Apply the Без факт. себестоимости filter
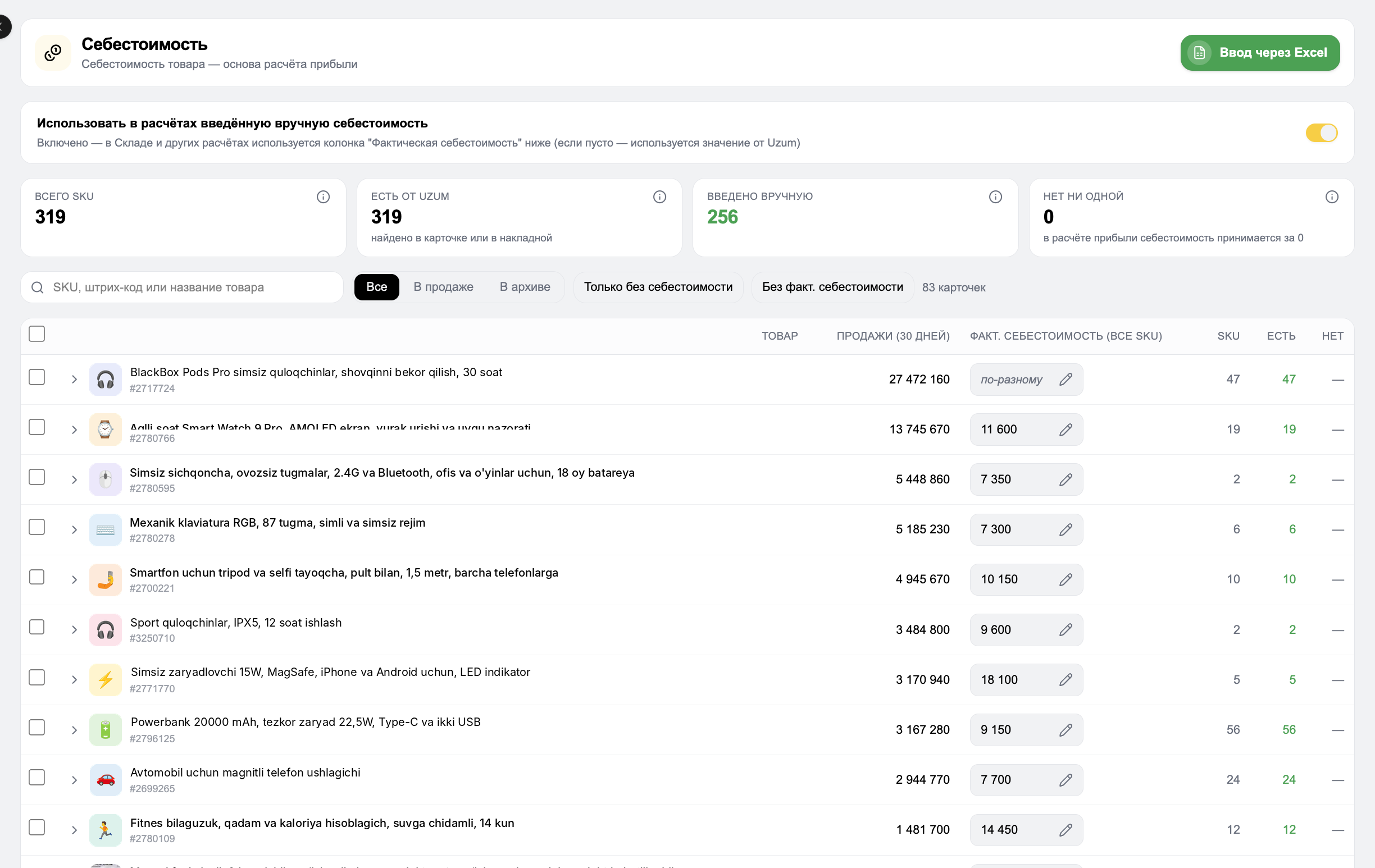 pos(832,287)
